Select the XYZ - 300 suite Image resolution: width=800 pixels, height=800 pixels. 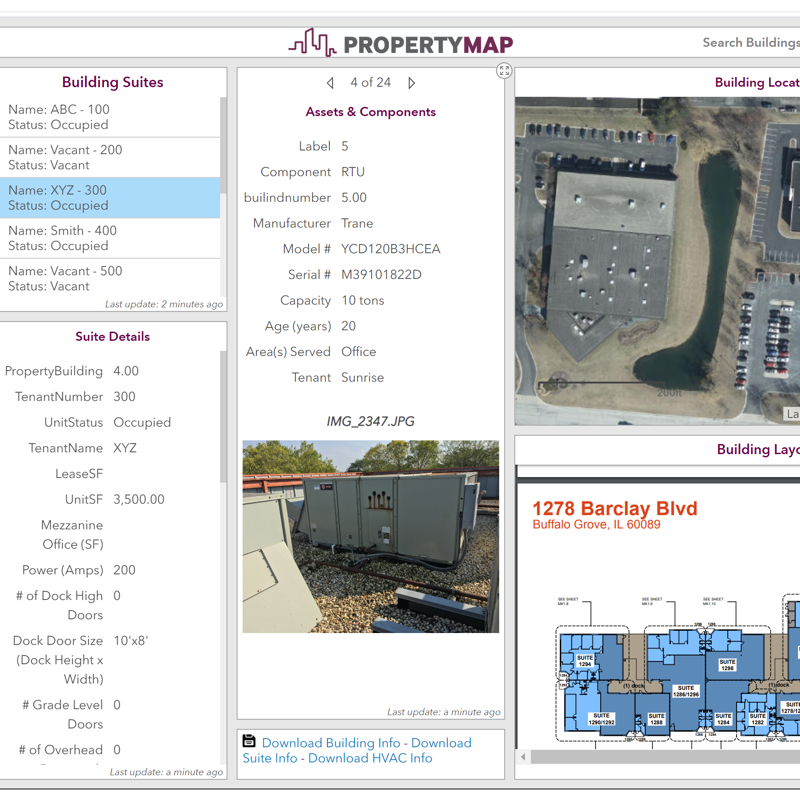coord(110,198)
